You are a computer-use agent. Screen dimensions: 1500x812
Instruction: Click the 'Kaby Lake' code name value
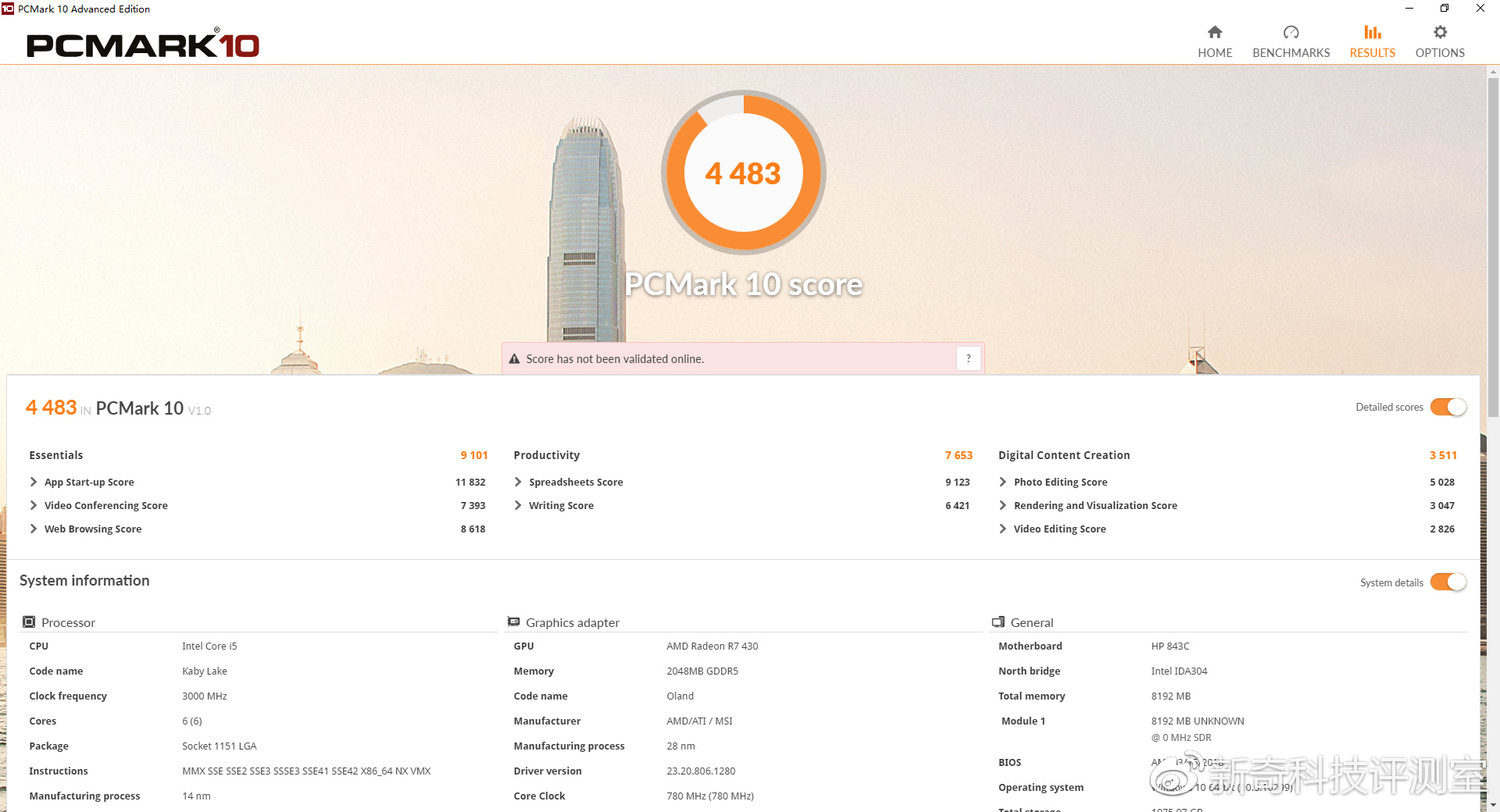point(205,671)
